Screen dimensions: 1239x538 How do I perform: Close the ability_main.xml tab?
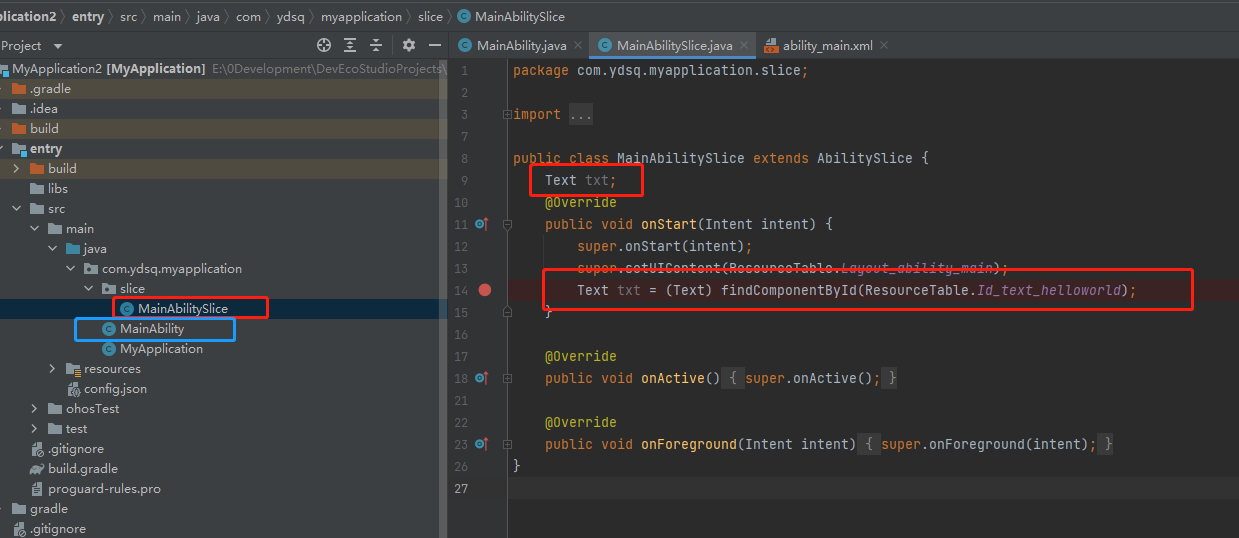pos(884,46)
